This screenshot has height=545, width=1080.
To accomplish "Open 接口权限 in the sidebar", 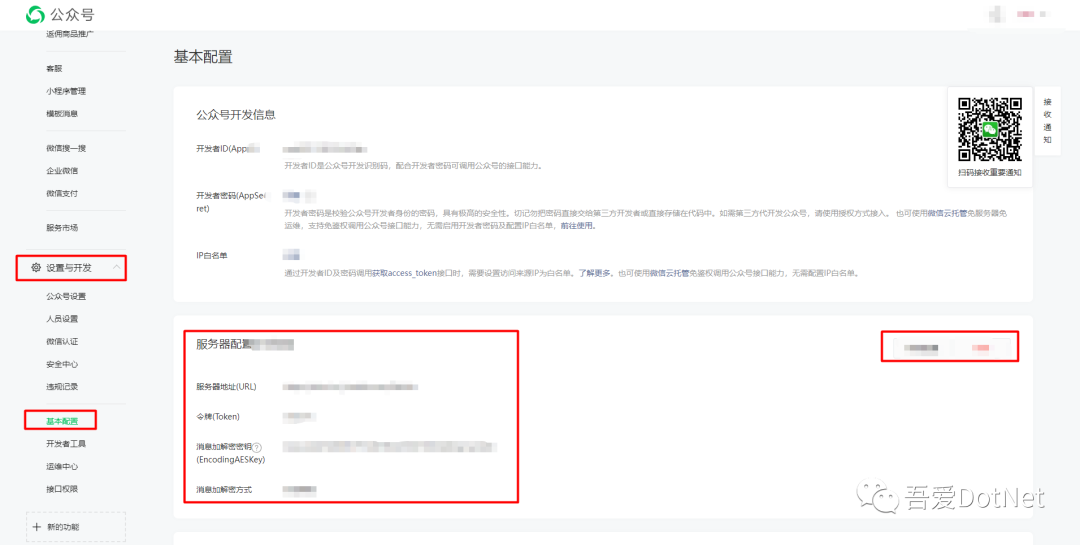I will point(62,489).
